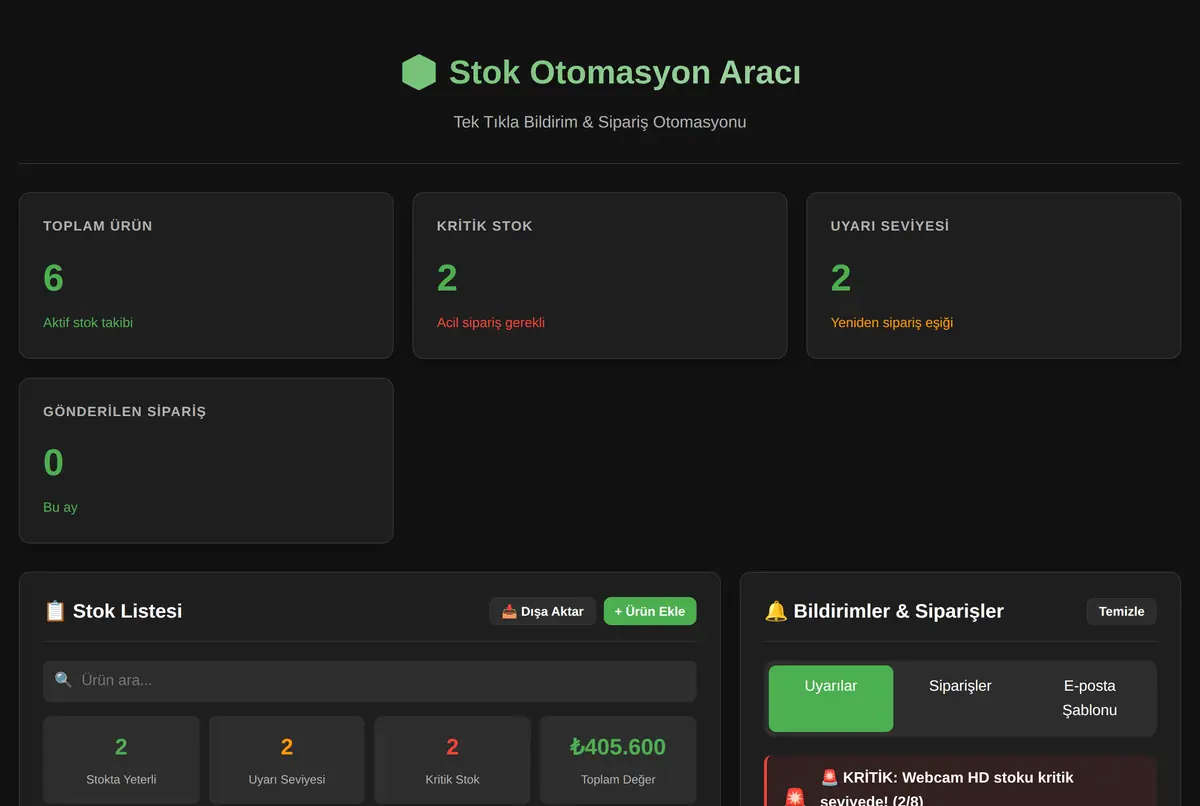Select the GÖNDERİLEN SİPARİŞ stat card

[x=206, y=461]
